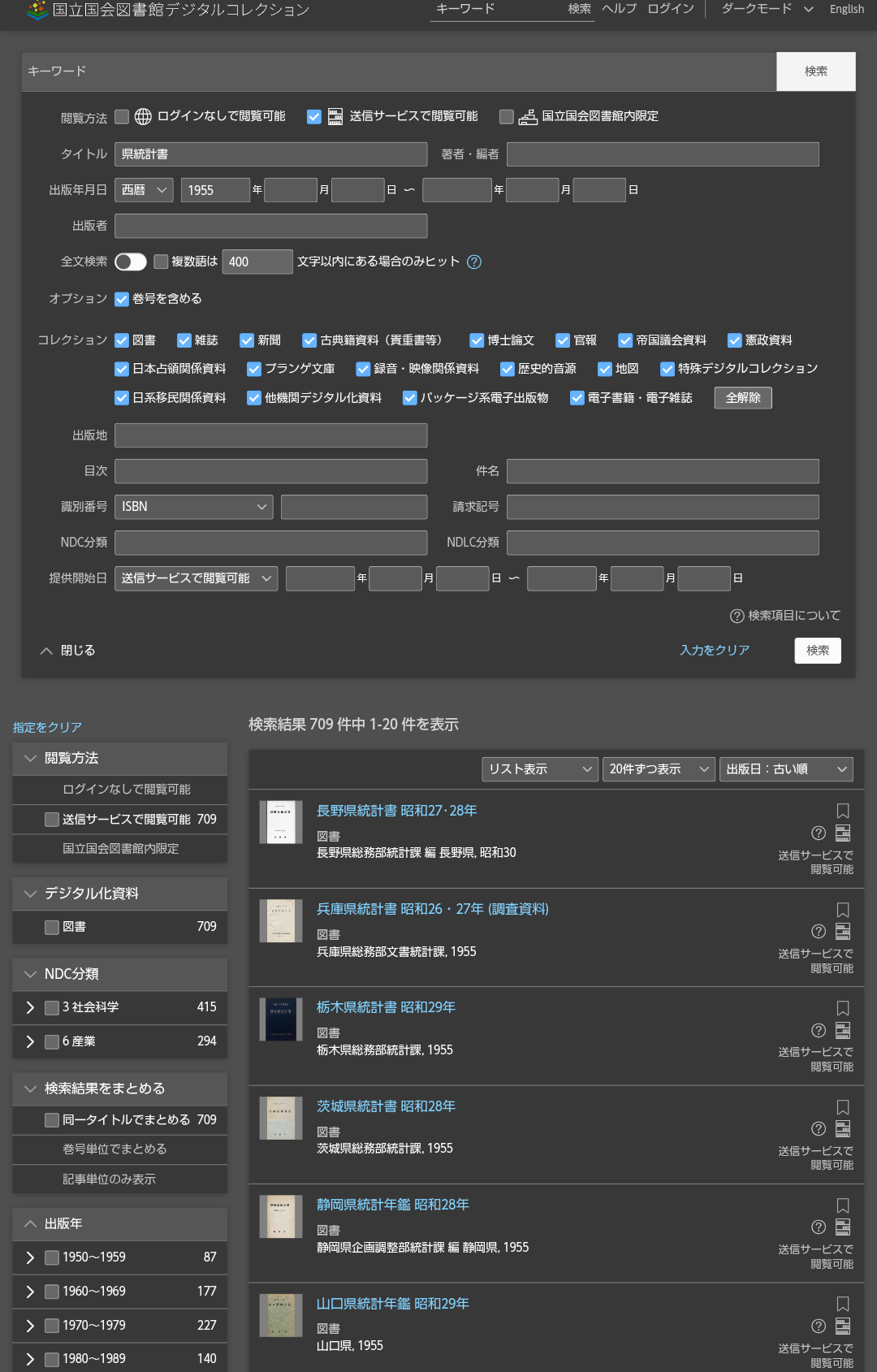Check 1960〜1969 publication year filter
Screen dimensions: 877x1372
(52, 1292)
